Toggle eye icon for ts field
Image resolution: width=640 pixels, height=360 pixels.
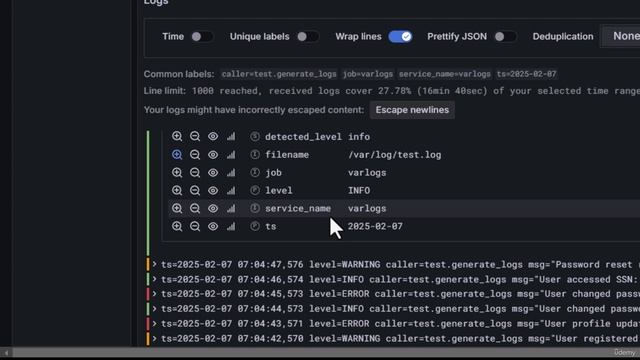pos(213,226)
